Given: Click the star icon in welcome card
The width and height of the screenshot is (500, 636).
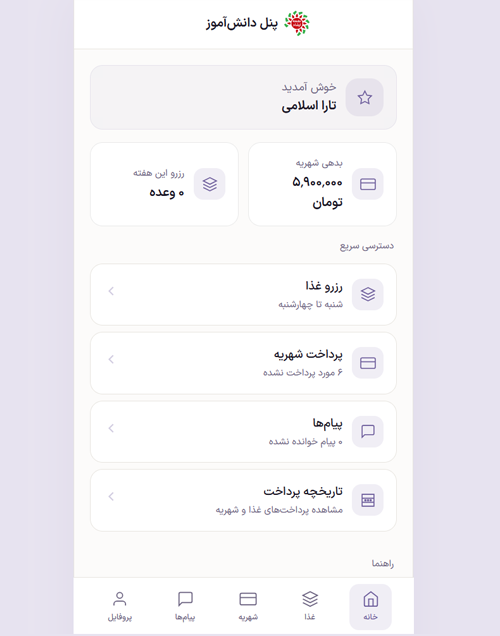Looking at the screenshot, I should click(x=365, y=97).
